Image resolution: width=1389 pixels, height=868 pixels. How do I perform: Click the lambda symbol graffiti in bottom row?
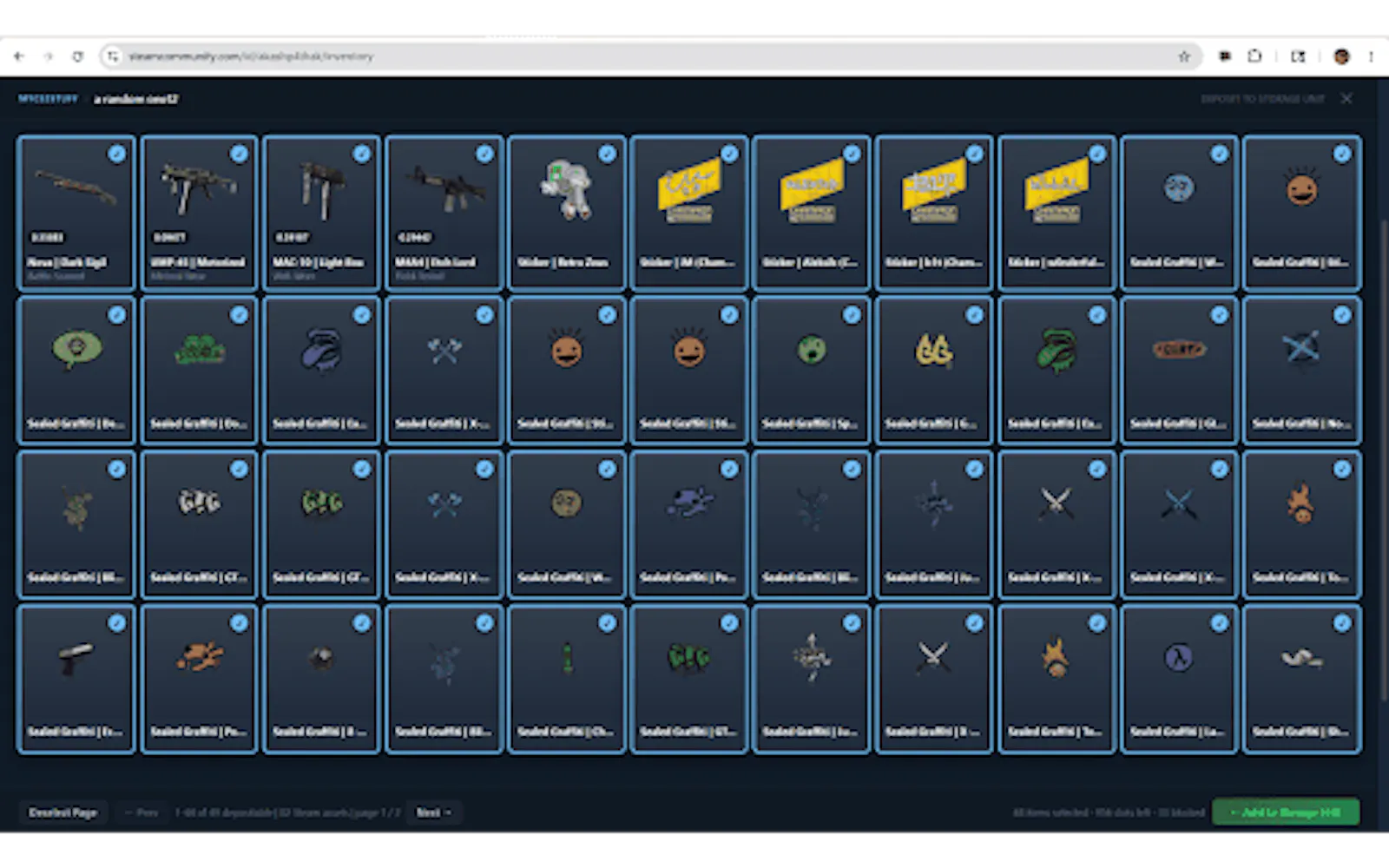pyautogui.click(x=1179, y=657)
